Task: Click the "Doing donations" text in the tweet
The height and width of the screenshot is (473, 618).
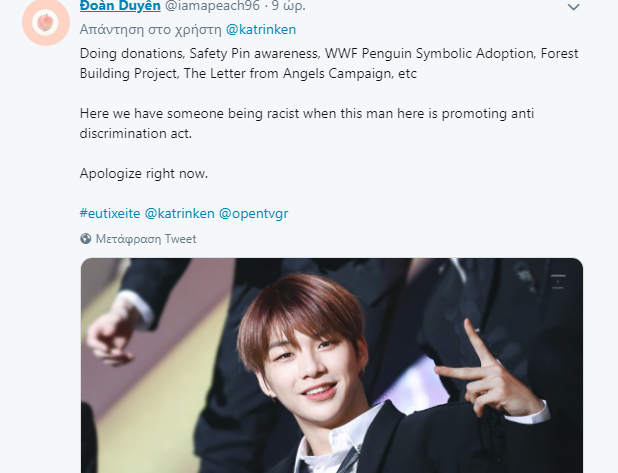Action: [127, 52]
